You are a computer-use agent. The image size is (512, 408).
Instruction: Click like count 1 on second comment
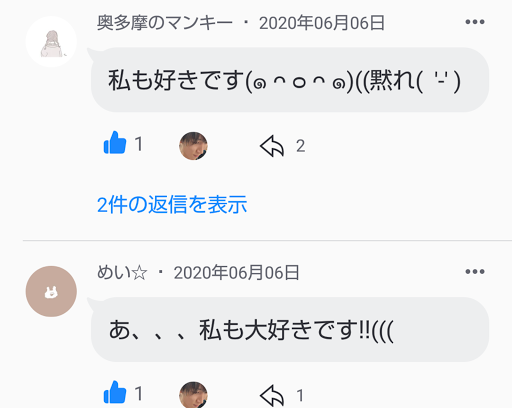(x=139, y=394)
